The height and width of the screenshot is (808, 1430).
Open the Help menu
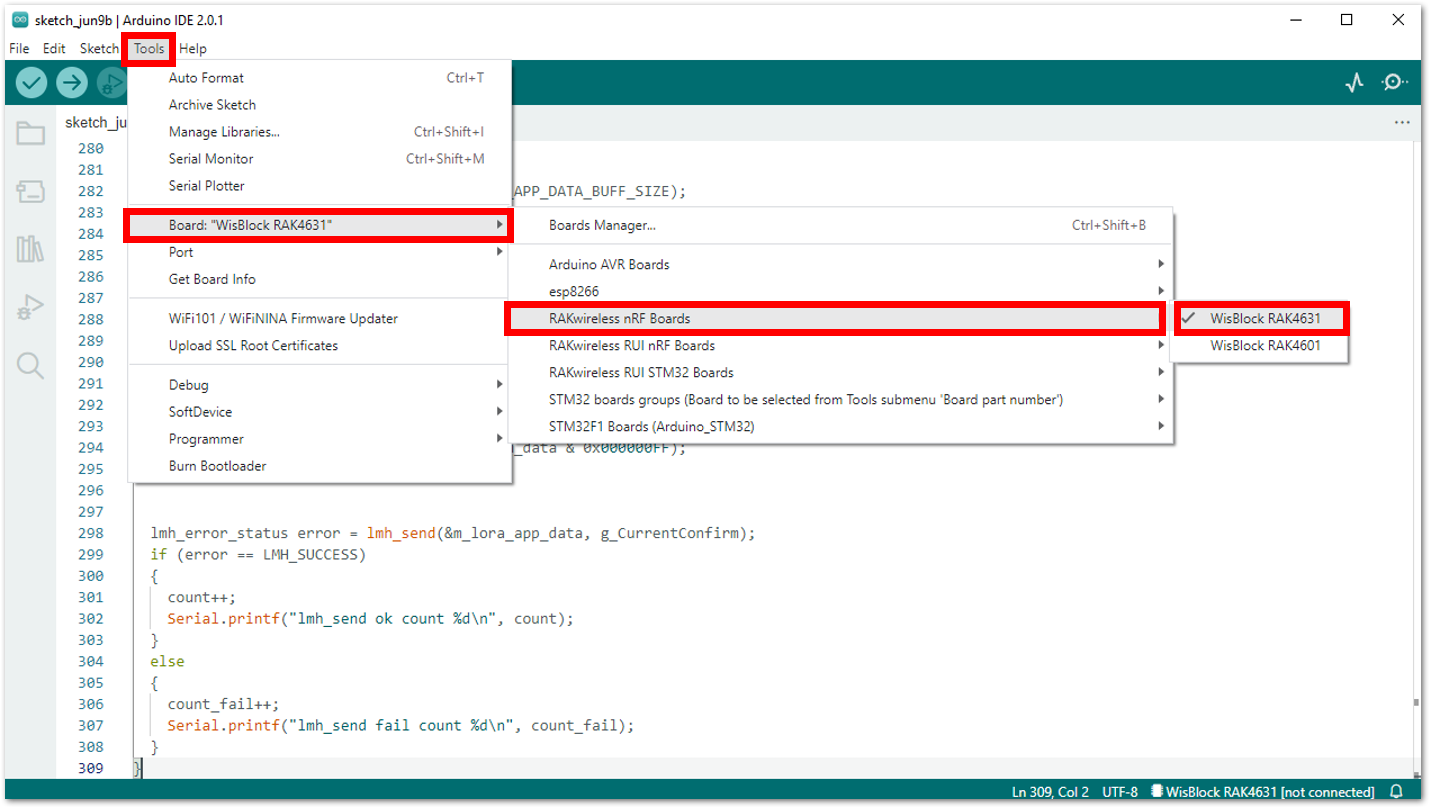point(193,48)
